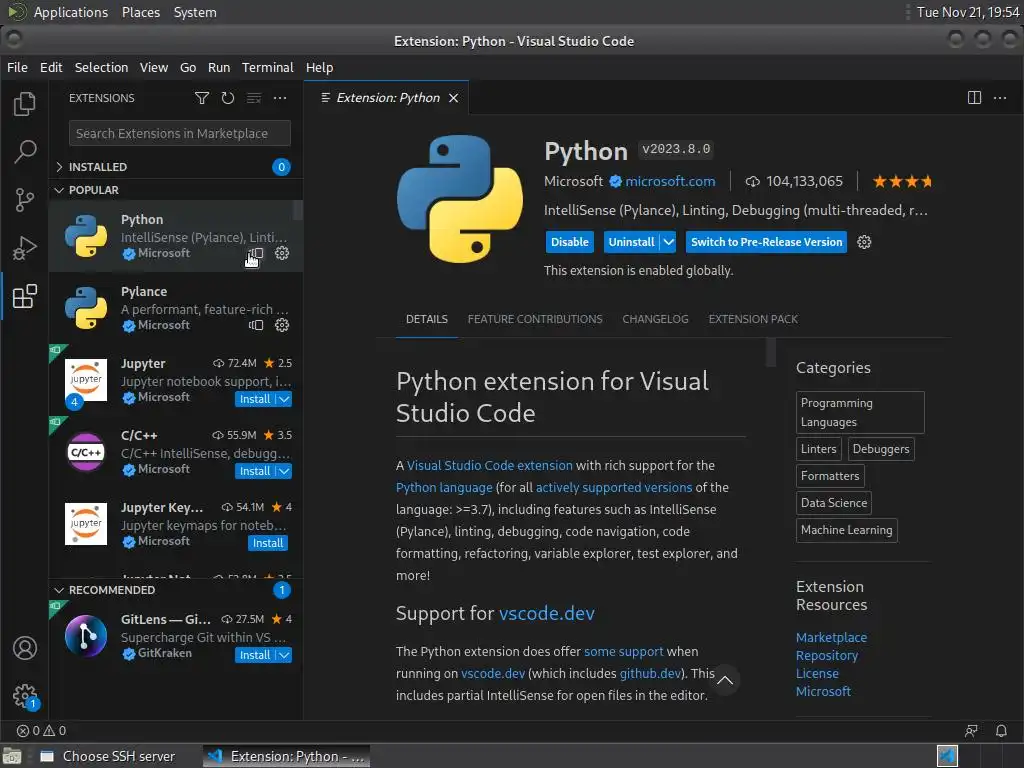
Task: Click the Python extension star rating
Action: pos(903,182)
